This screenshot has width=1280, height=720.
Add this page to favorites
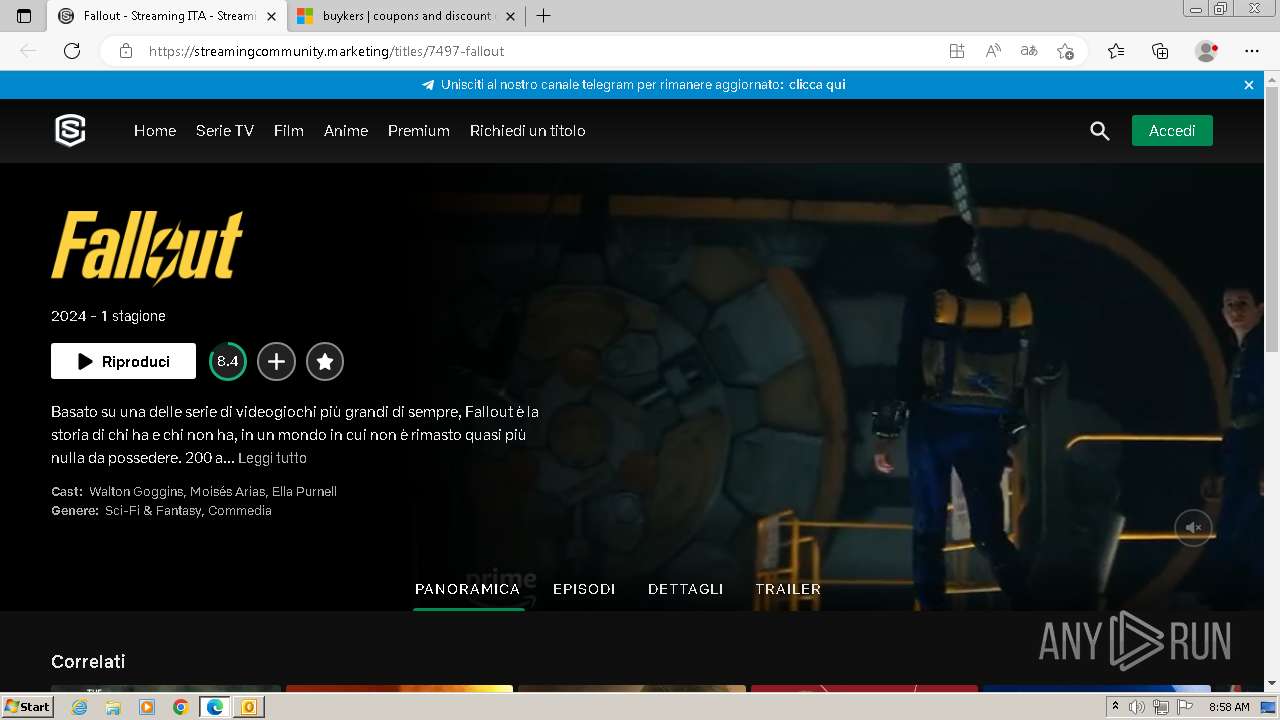pyautogui.click(x=1066, y=51)
